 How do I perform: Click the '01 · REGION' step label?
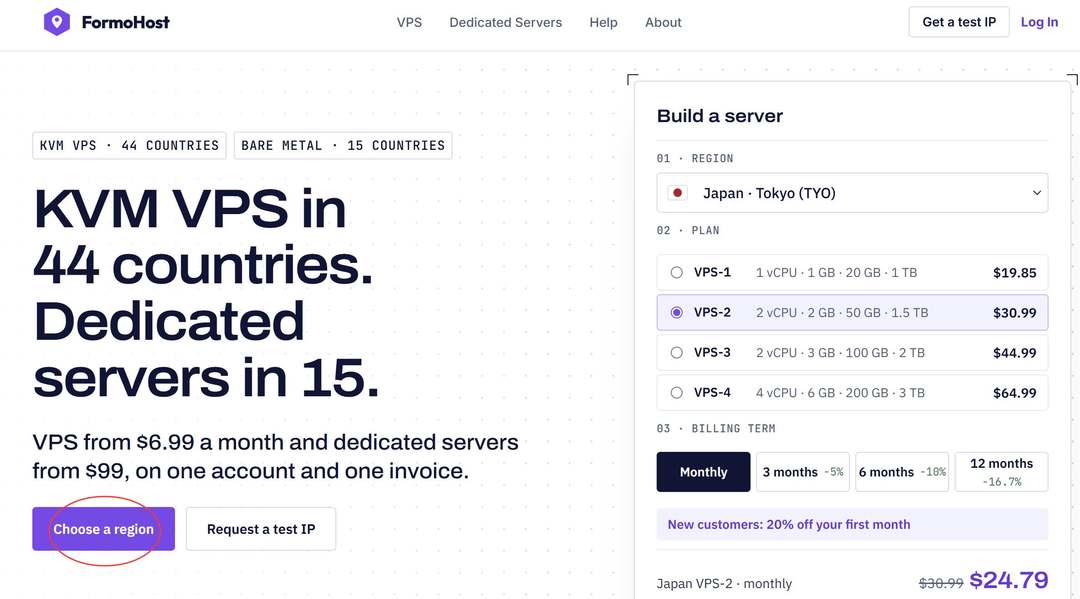[x=695, y=158]
